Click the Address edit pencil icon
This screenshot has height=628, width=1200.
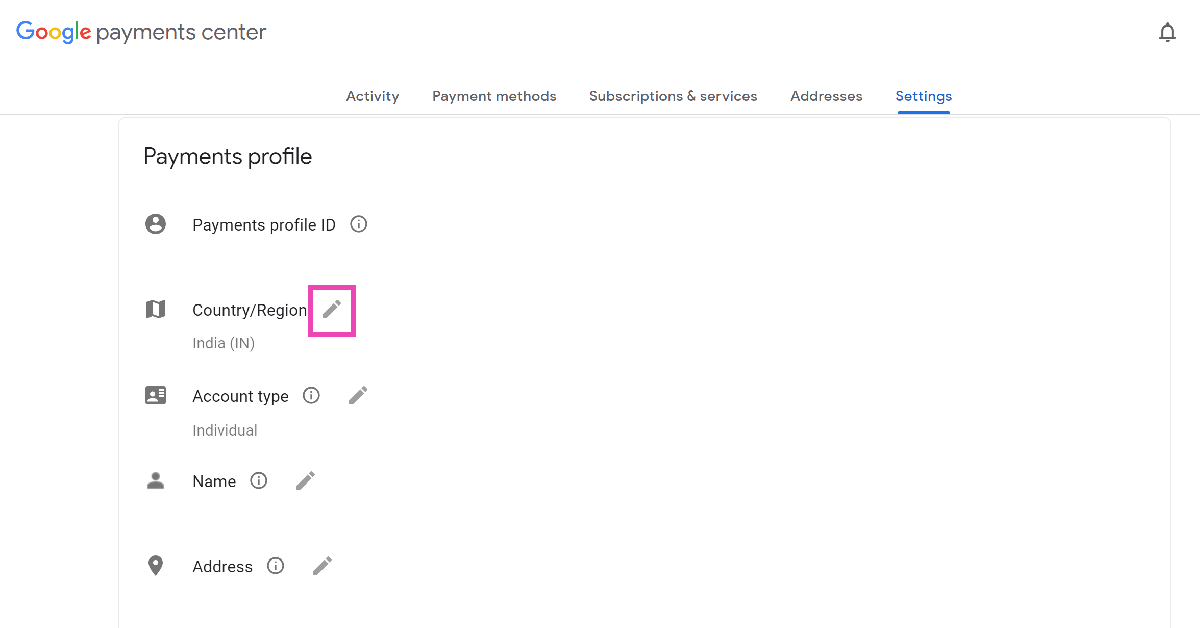(322, 566)
